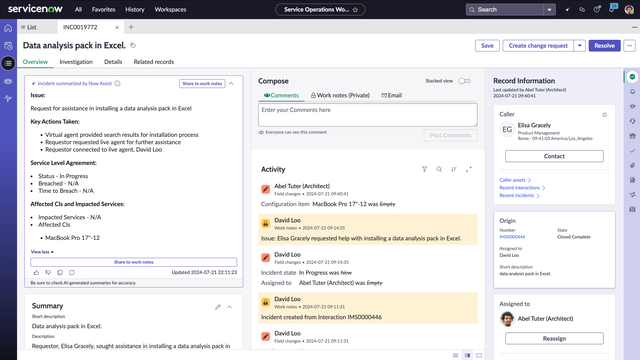Viewport: 640px width, 360px height.
Task: Click the Resolve button
Action: coord(604,46)
